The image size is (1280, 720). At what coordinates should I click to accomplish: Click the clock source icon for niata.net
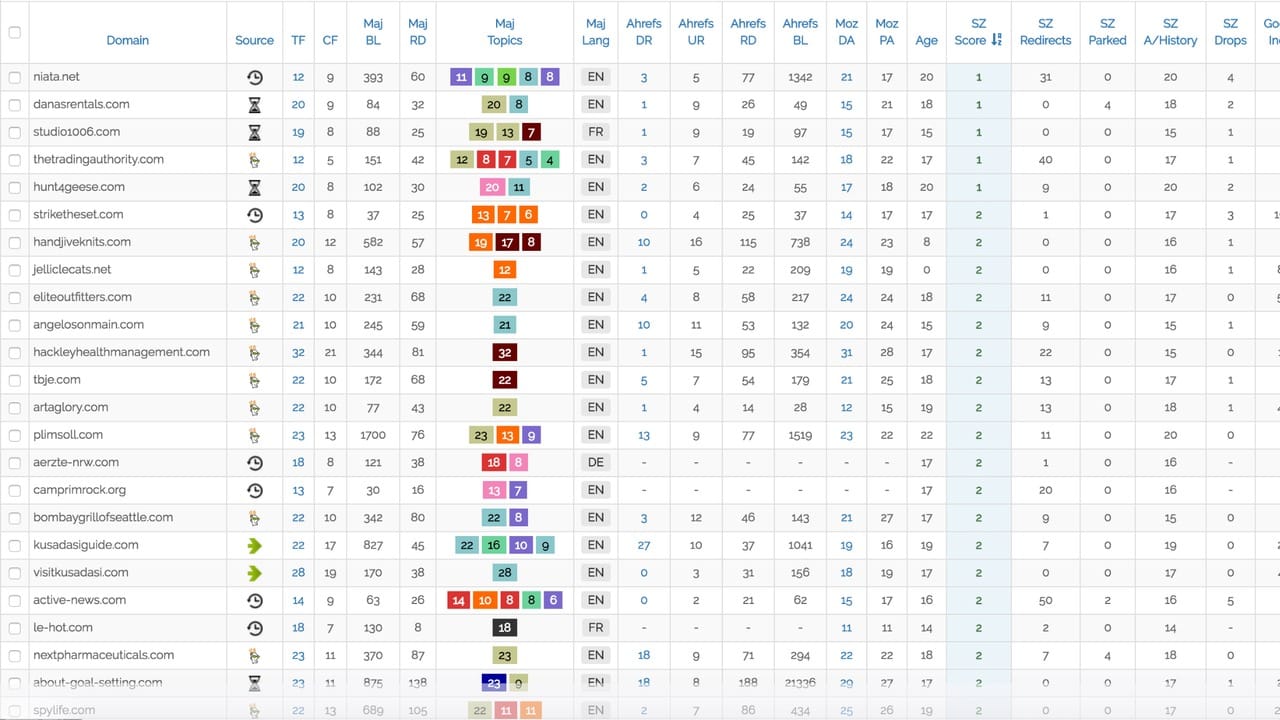point(255,76)
